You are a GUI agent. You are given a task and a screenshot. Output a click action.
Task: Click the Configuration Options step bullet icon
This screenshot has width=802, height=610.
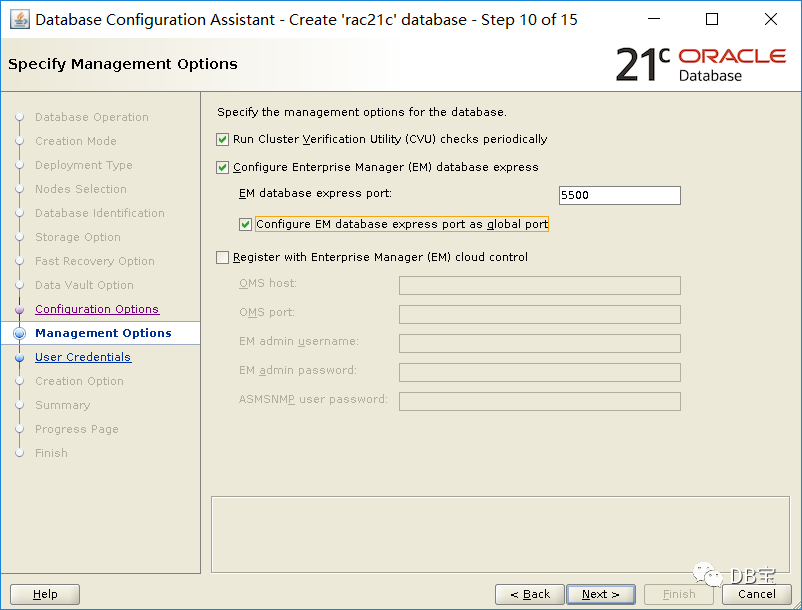(x=19, y=310)
